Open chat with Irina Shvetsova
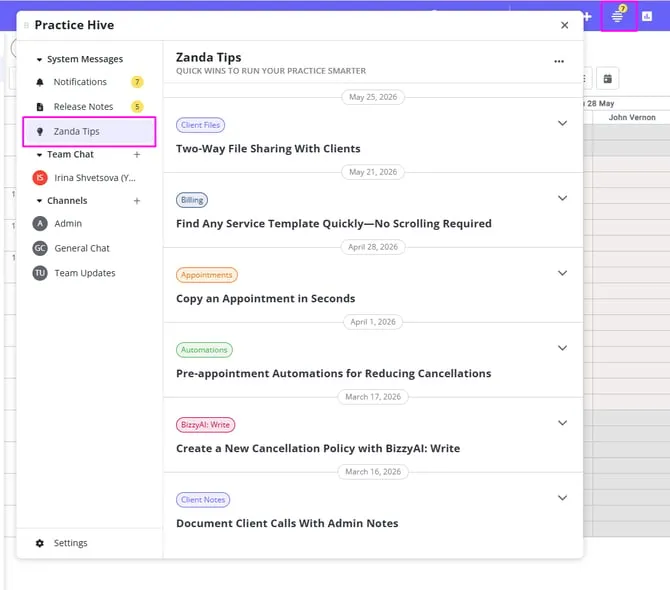 pos(89,178)
